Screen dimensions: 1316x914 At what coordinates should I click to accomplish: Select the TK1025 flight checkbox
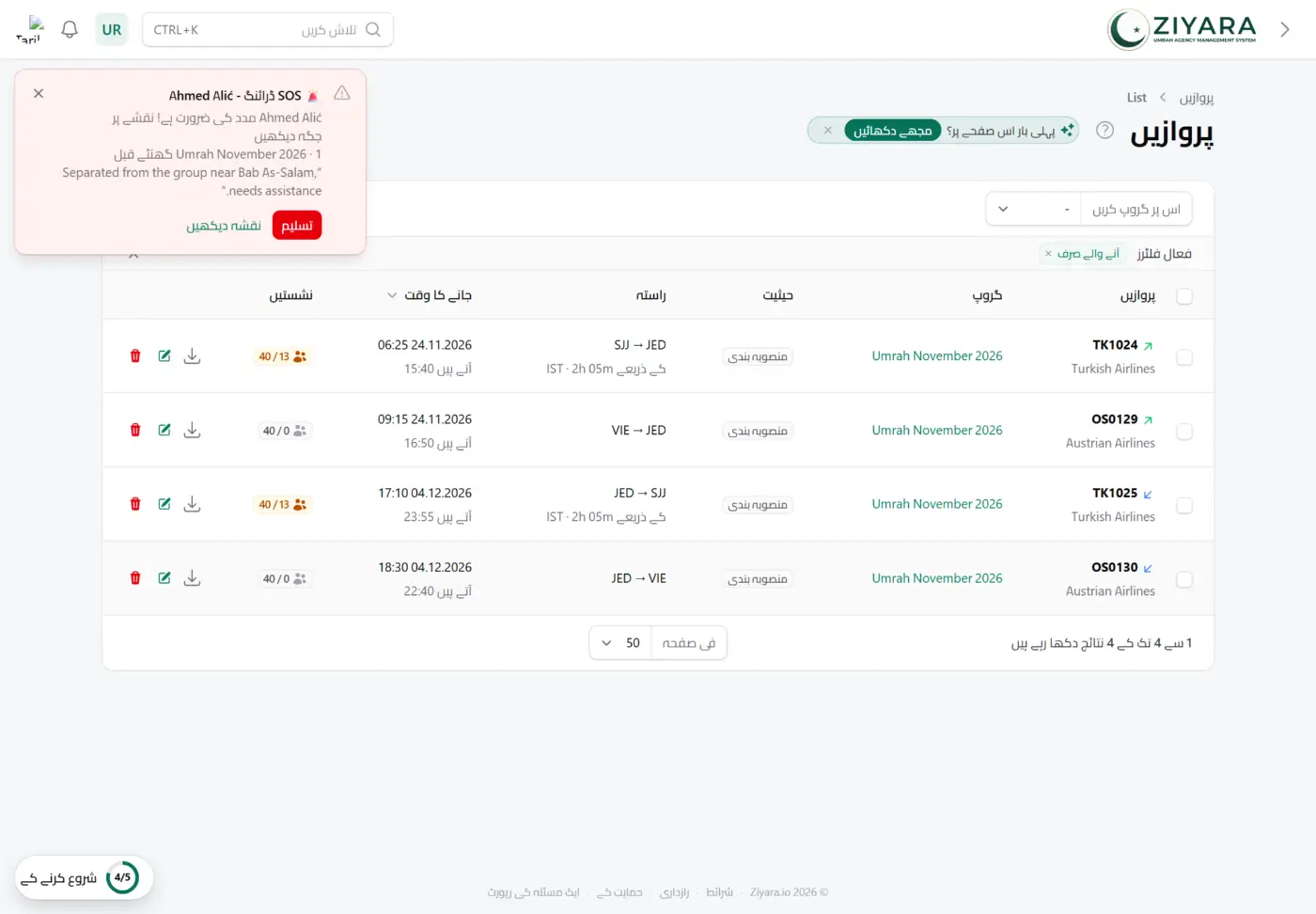point(1184,506)
